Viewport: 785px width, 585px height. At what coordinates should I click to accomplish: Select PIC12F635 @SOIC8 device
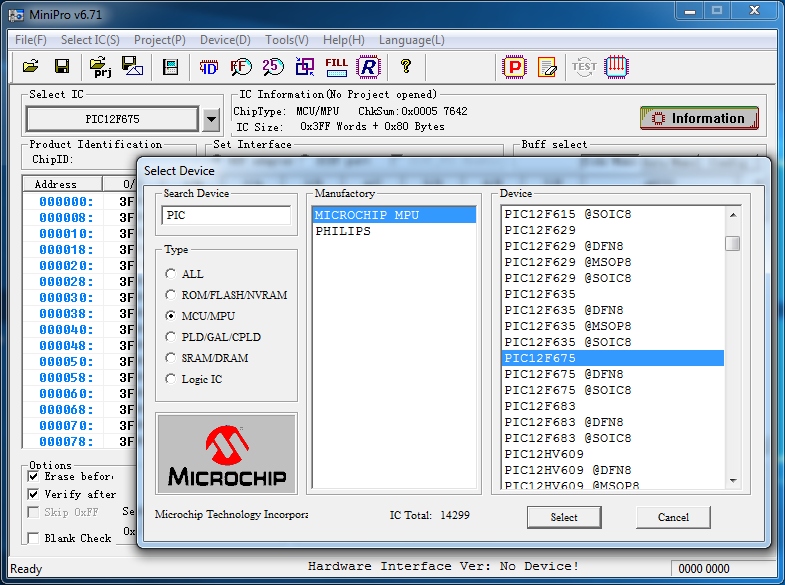[613, 342]
